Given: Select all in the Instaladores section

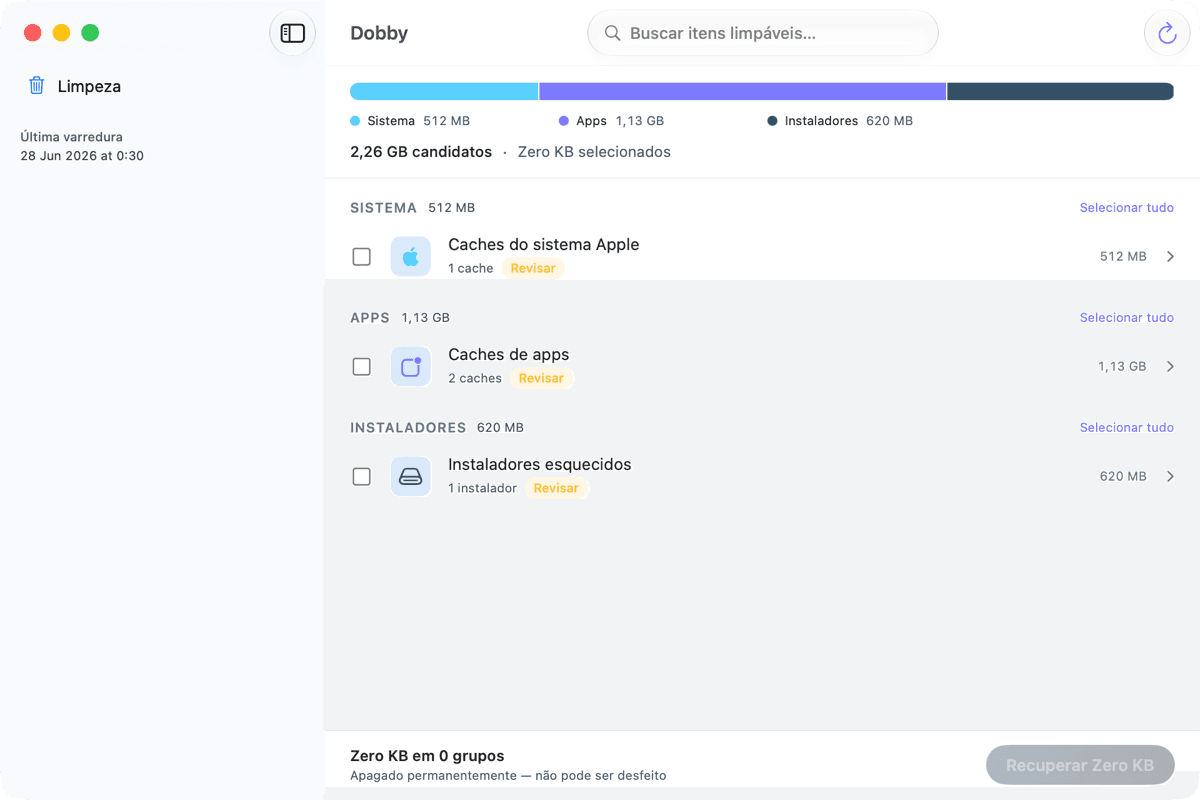Looking at the screenshot, I should click(x=1126, y=428).
